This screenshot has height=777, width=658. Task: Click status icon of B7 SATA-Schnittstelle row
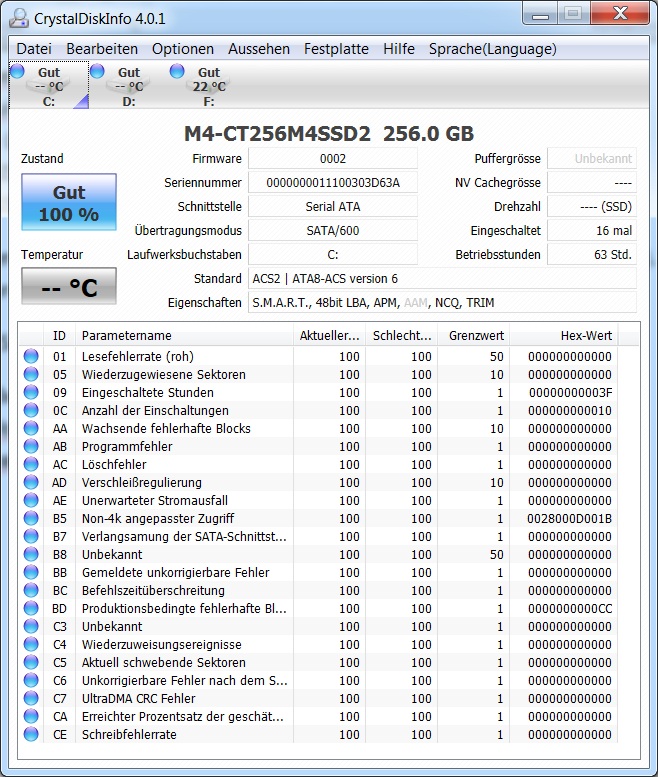point(31,536)
